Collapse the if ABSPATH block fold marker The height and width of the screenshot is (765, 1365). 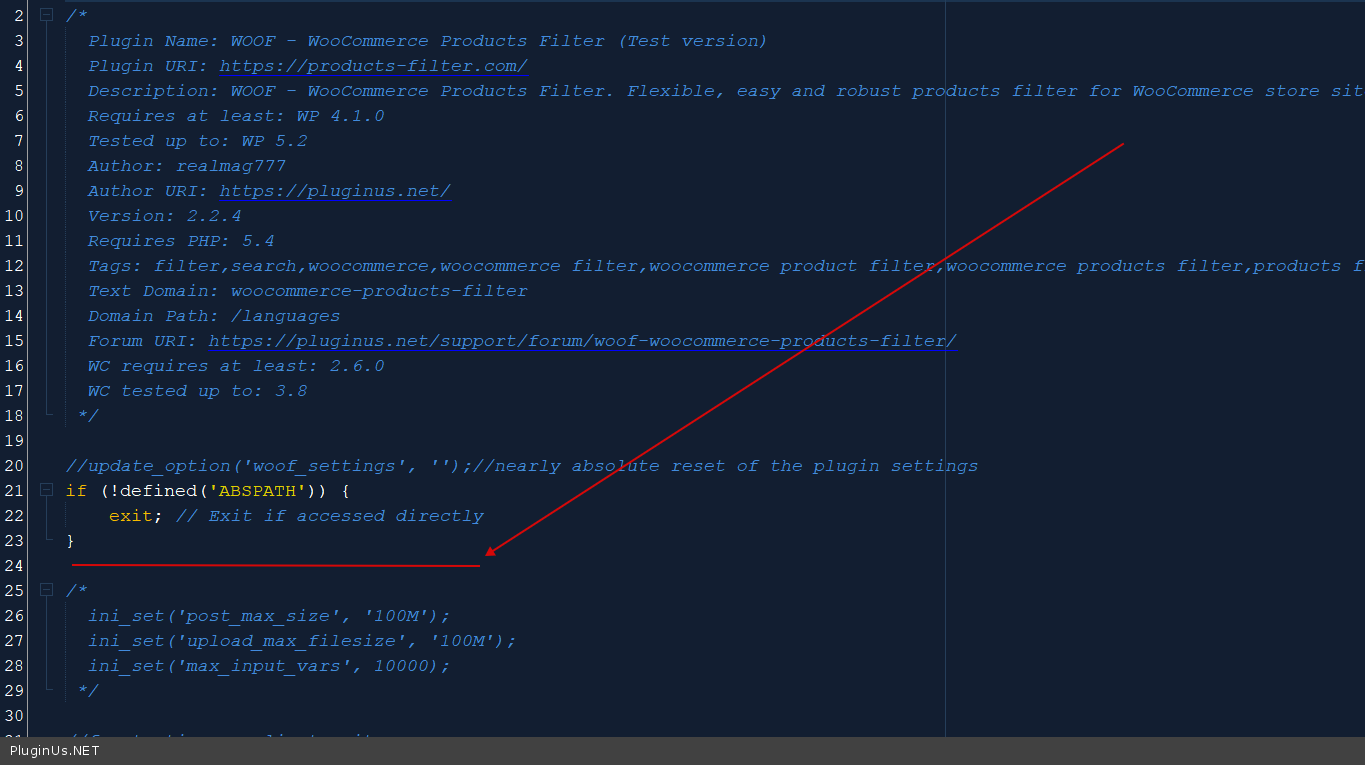[46, 491]
